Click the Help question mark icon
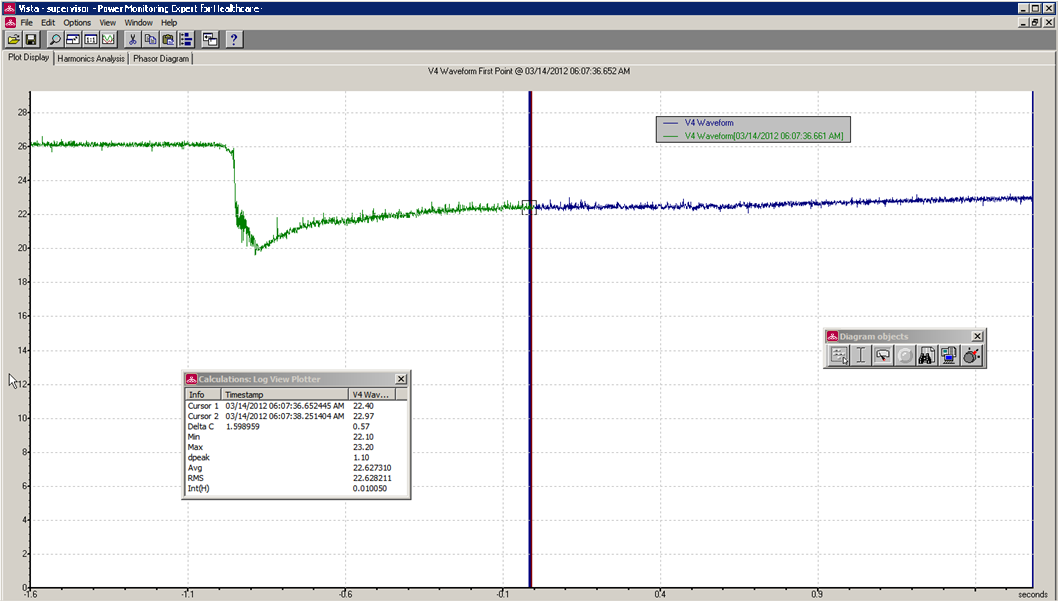Viewport: 1058px width, 602px height. (233, 40)
